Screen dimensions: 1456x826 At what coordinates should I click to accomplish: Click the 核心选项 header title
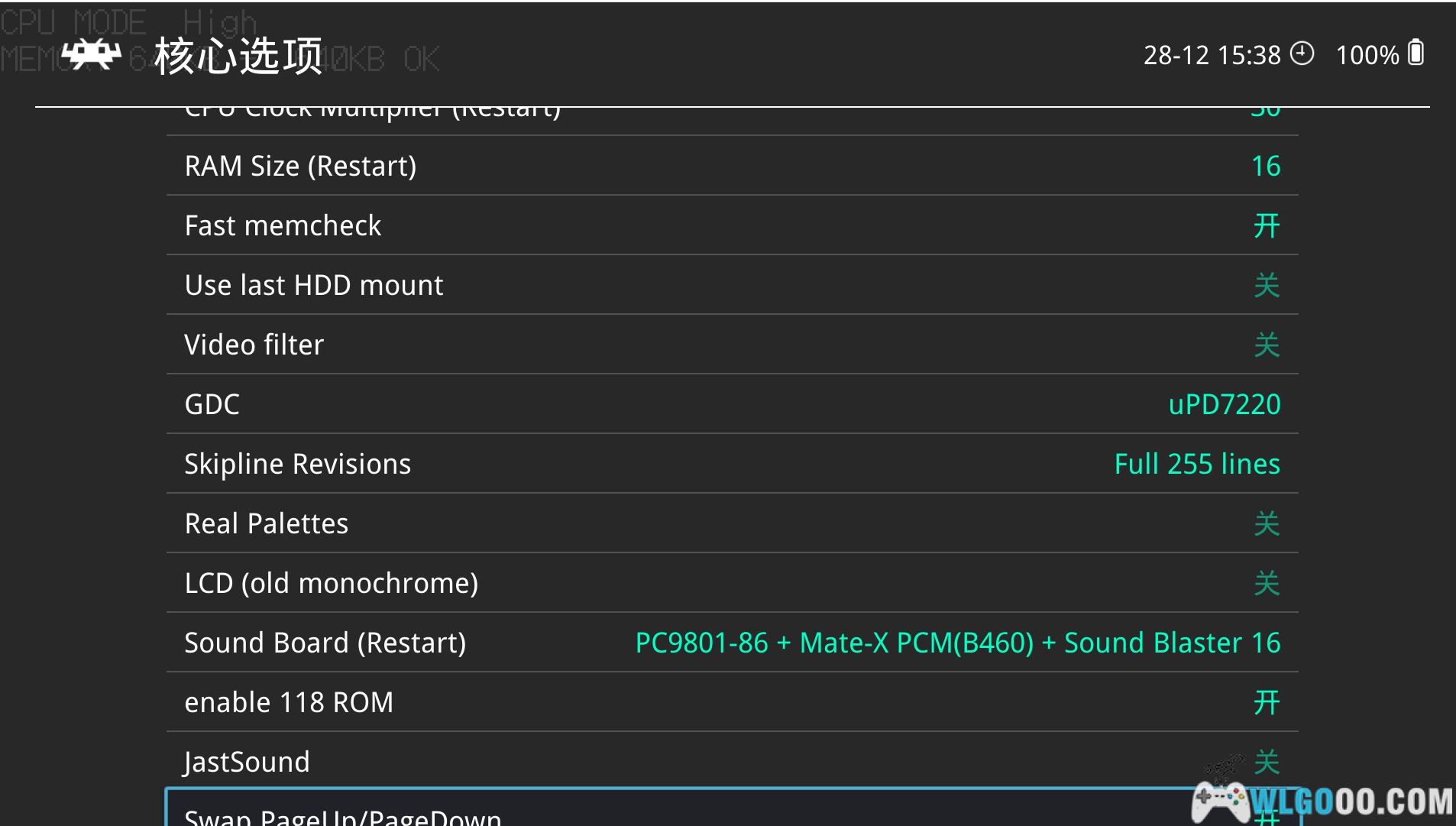[x=238, y=56]
